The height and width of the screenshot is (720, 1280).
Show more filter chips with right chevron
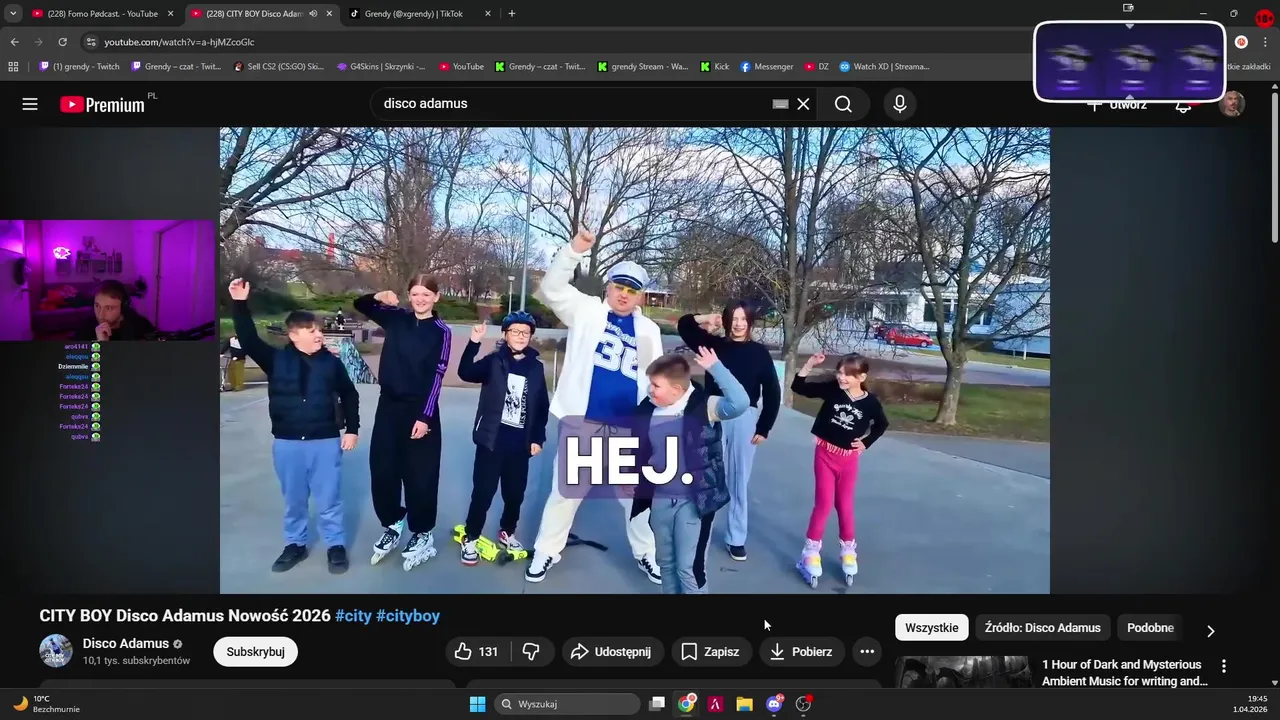coord(1210,631)
